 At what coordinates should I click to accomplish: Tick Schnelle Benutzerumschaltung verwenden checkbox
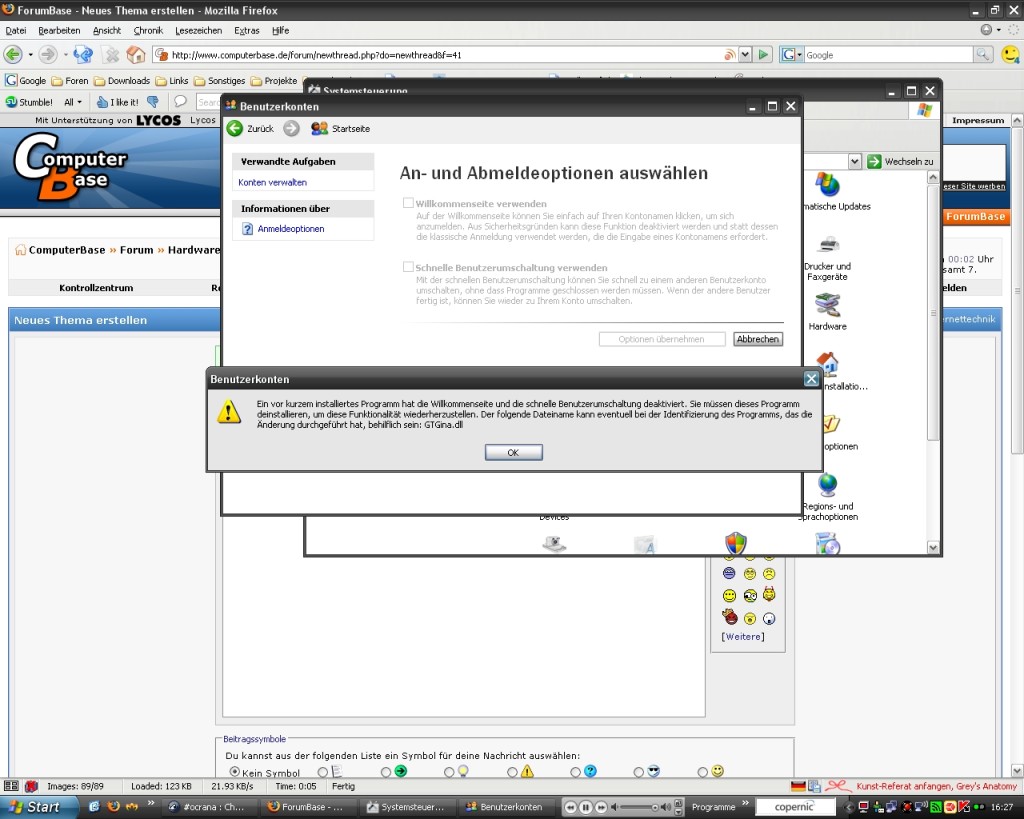point(408,266)
